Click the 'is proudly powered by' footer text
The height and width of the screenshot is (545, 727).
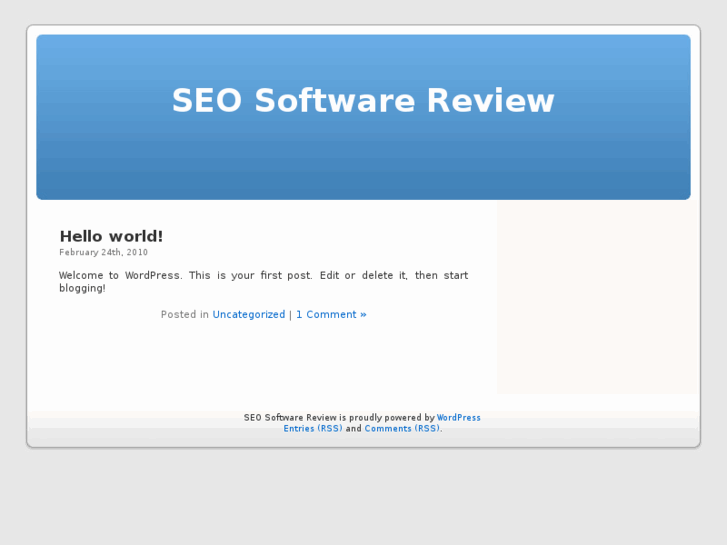pos(387,417)
